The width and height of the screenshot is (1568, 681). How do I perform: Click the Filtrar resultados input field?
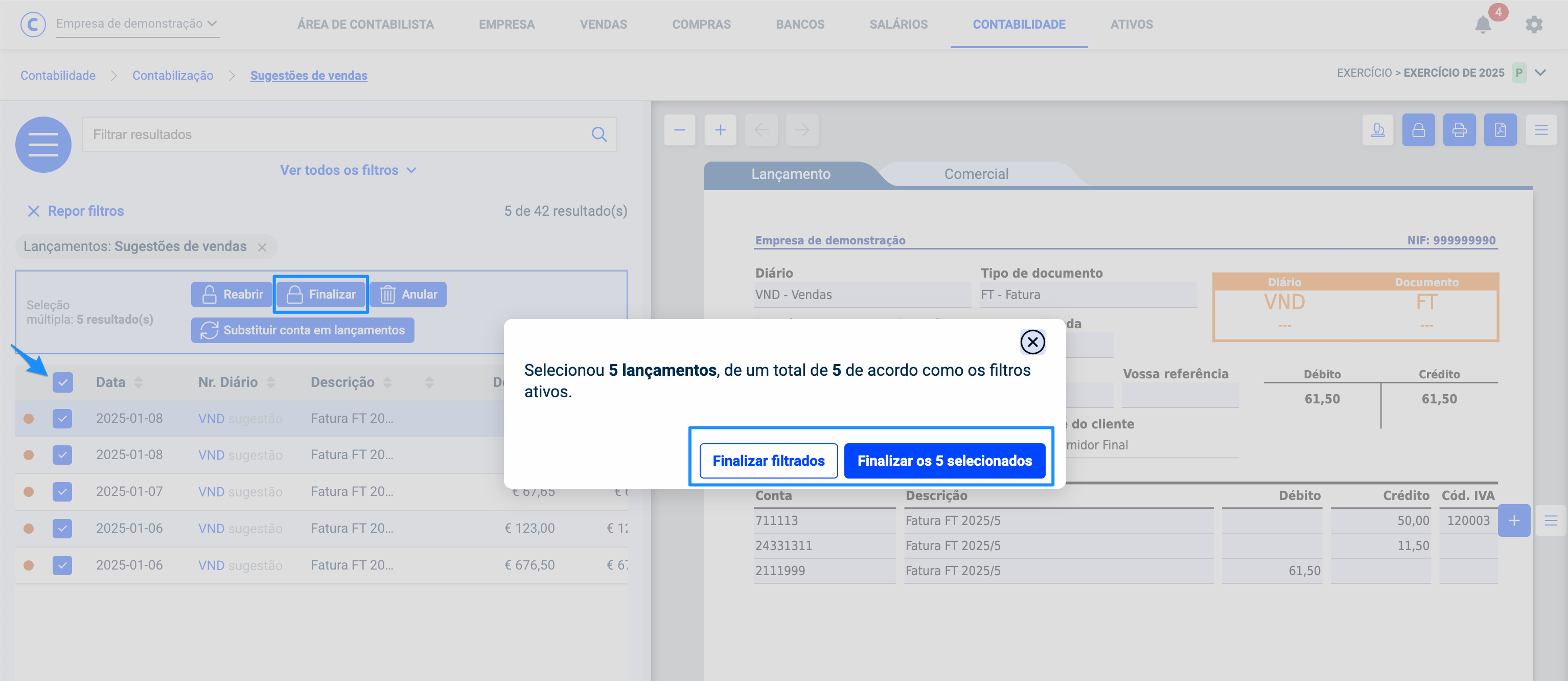[335, 134]
